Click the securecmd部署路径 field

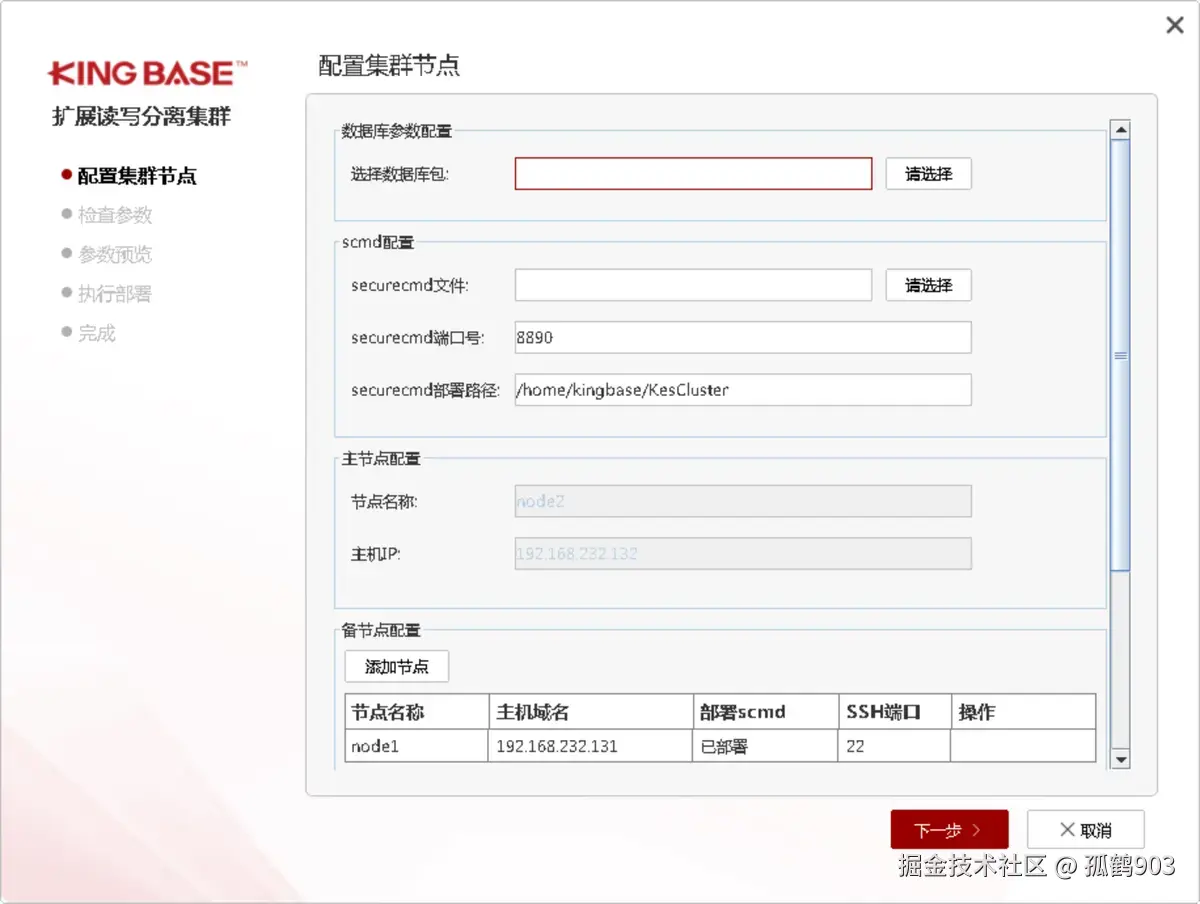743,390
